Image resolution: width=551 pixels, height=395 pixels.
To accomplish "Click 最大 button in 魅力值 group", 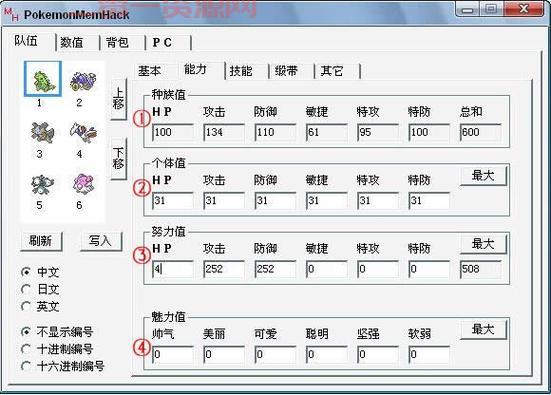I will (484, 329).
